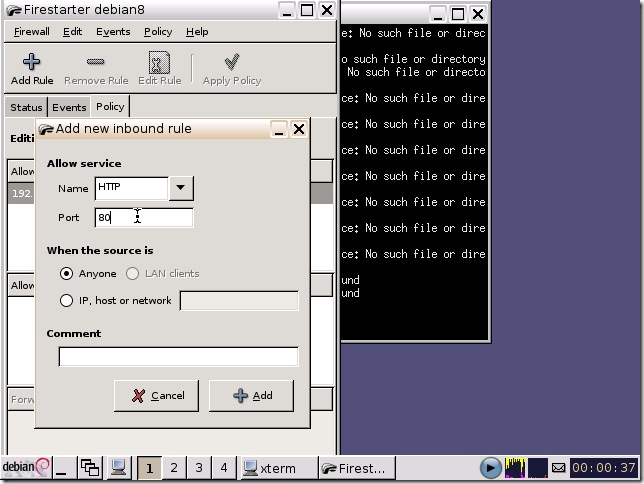Screen dimensions: 644x484
Task: Click the window list icon on taskbar
Action: click(x=90, y=468)
